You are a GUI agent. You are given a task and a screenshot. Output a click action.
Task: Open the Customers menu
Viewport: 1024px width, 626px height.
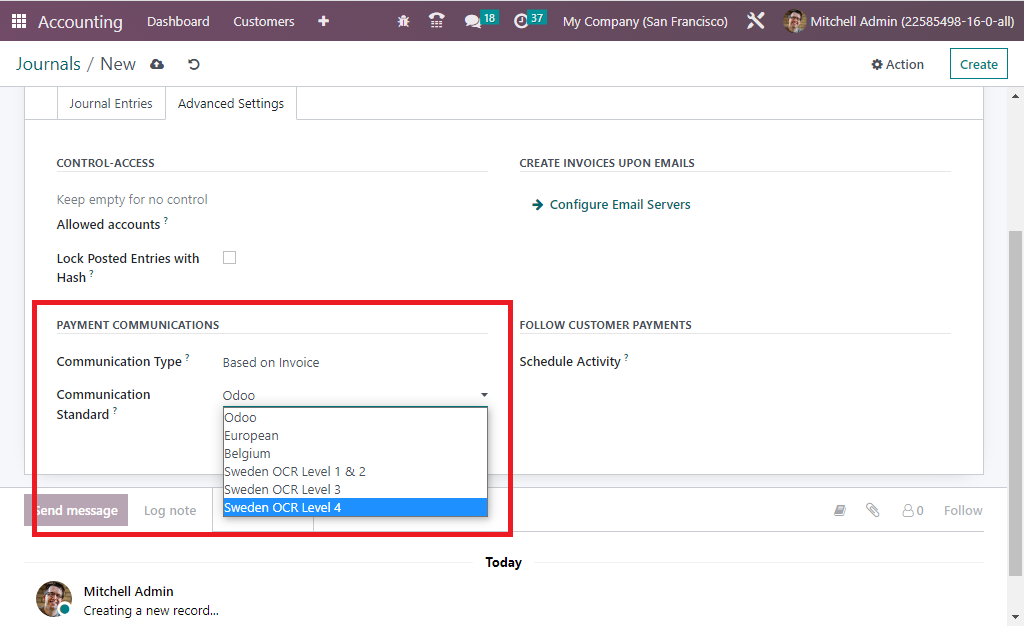[x=264, y=21]
